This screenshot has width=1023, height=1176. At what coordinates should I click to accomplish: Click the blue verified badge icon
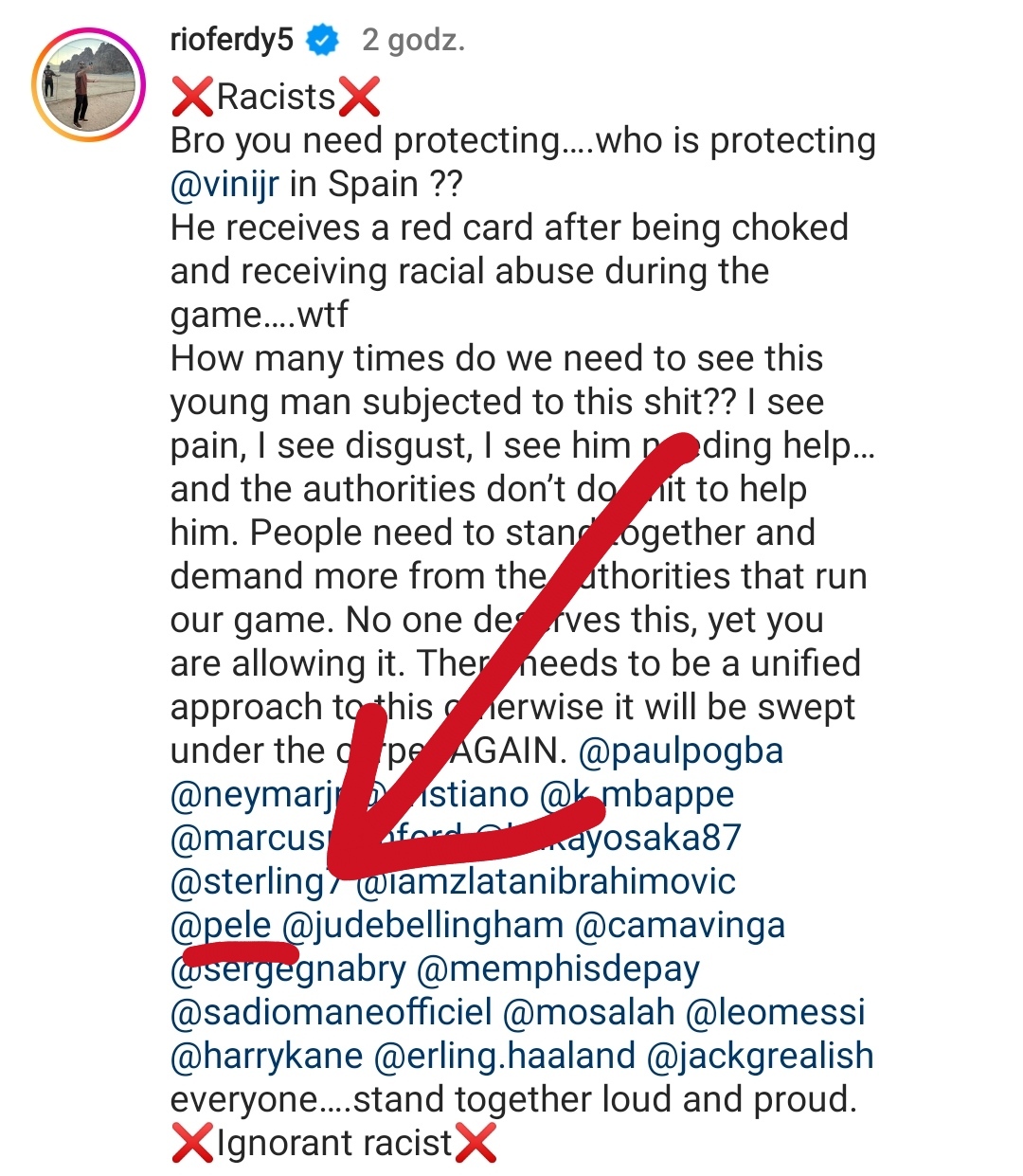coord(323,41)
